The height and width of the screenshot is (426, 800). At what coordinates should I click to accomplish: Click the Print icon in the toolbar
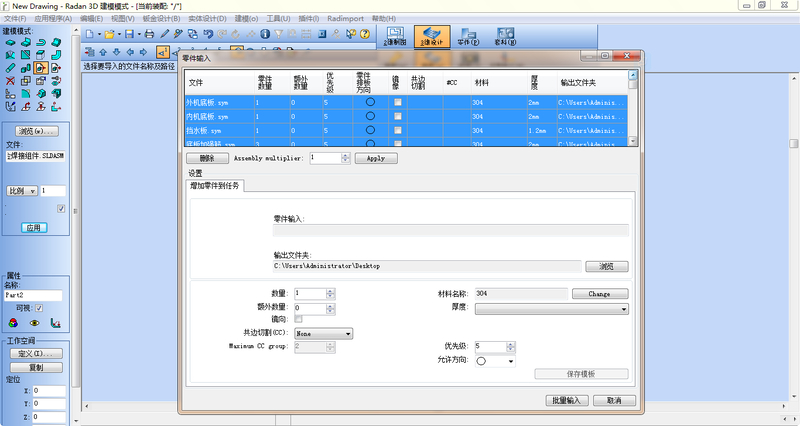click(x=149, y=34)
